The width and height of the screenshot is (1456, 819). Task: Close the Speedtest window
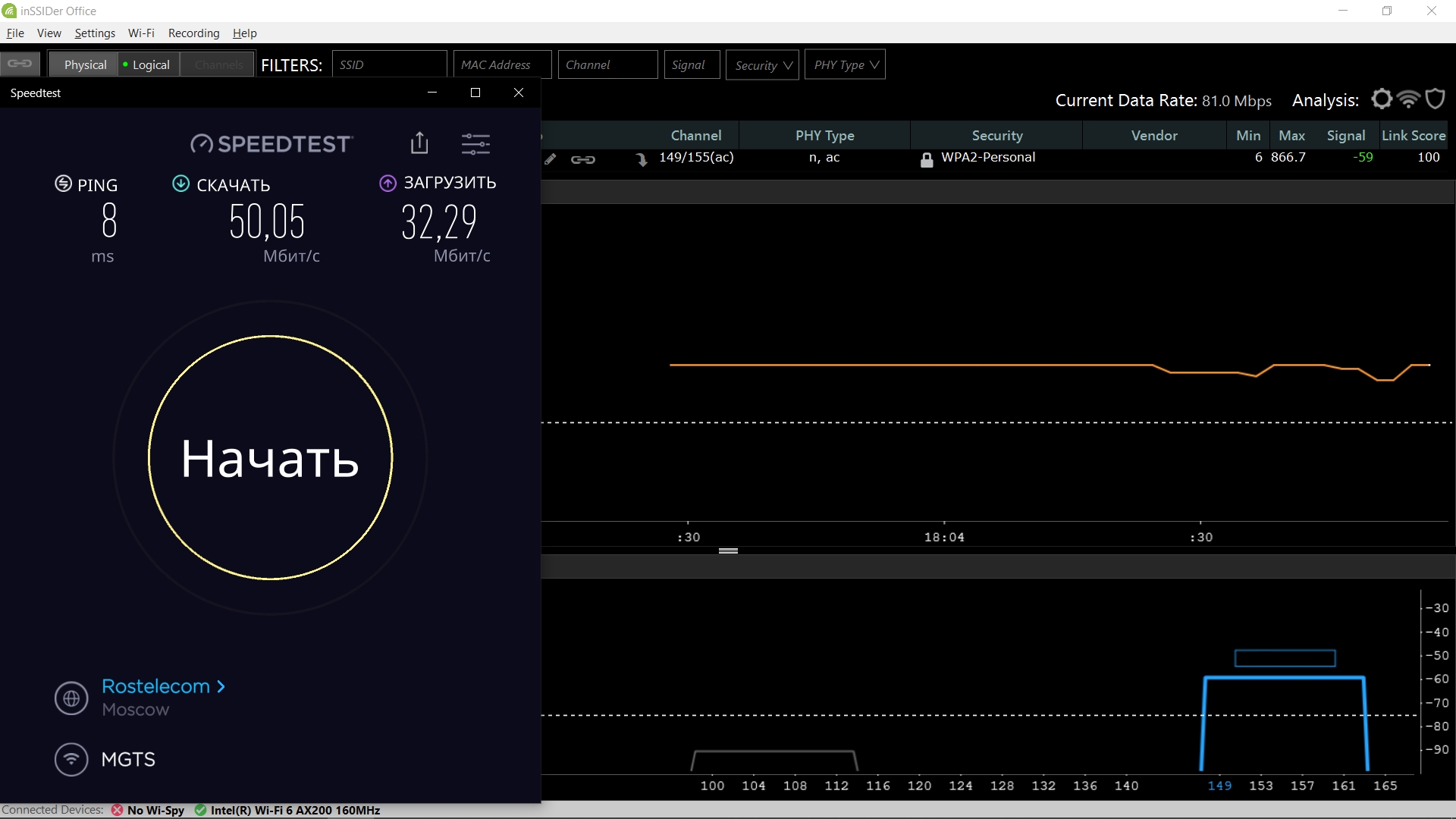coord(519,93)
